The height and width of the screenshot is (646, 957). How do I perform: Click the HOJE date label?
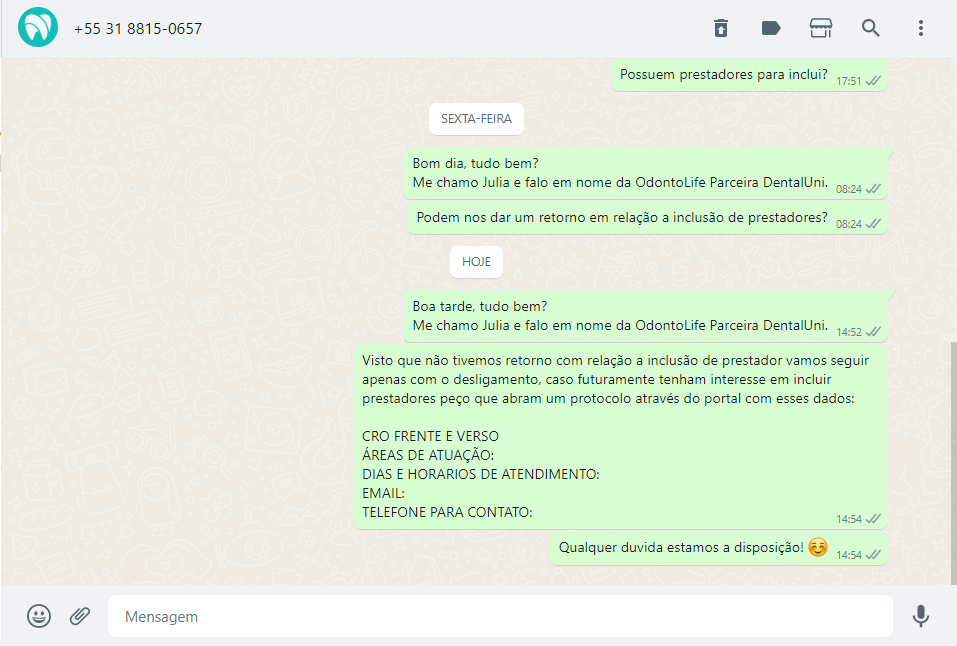point(476,262)
